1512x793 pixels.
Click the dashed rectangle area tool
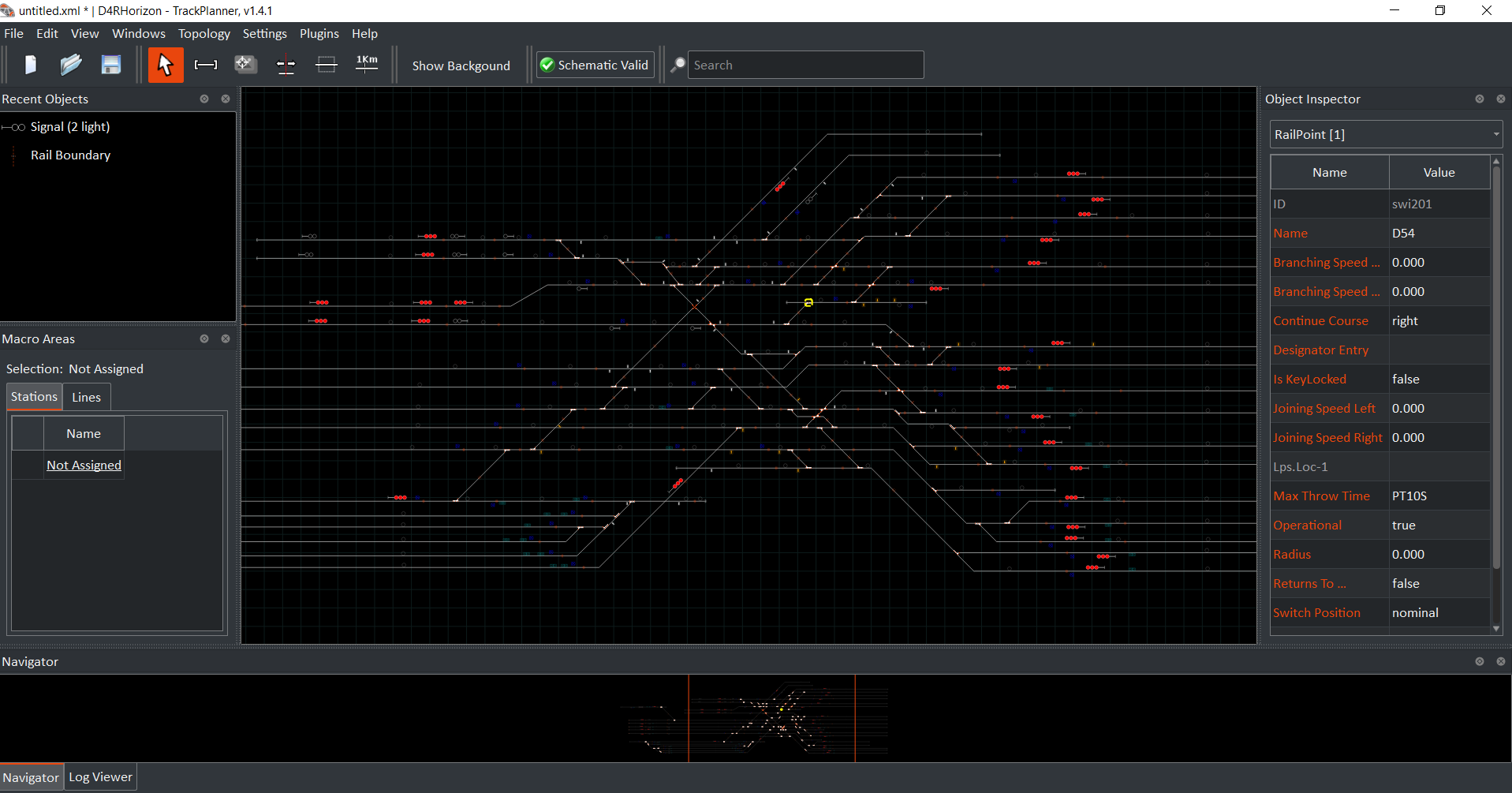327,65
